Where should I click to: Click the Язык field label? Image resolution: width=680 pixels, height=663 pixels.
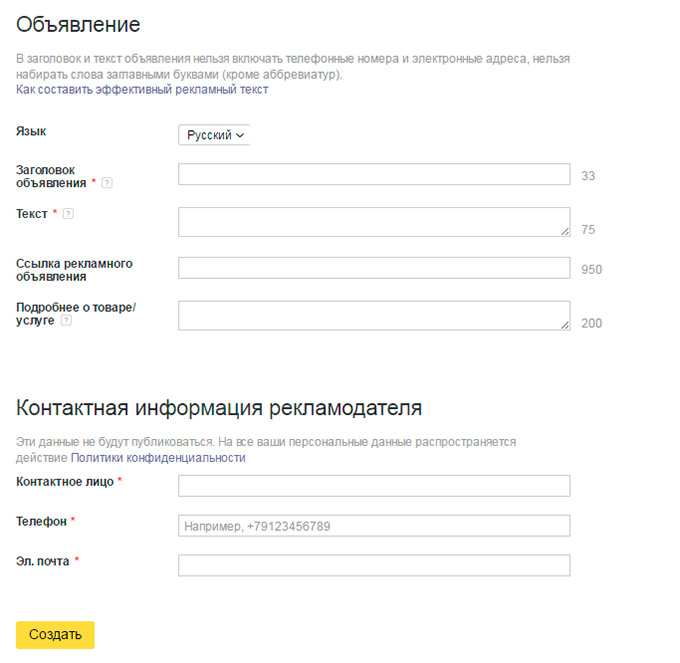click(x=31, y=131)
